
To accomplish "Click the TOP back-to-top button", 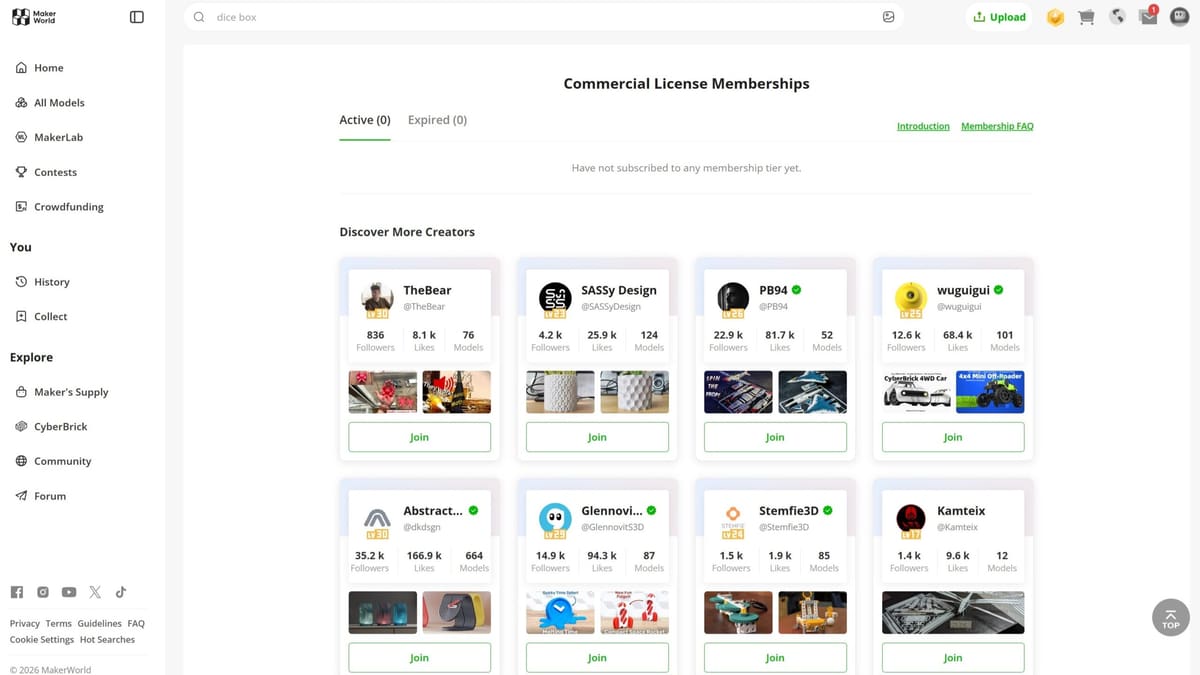I will [x=1171, y=617].
